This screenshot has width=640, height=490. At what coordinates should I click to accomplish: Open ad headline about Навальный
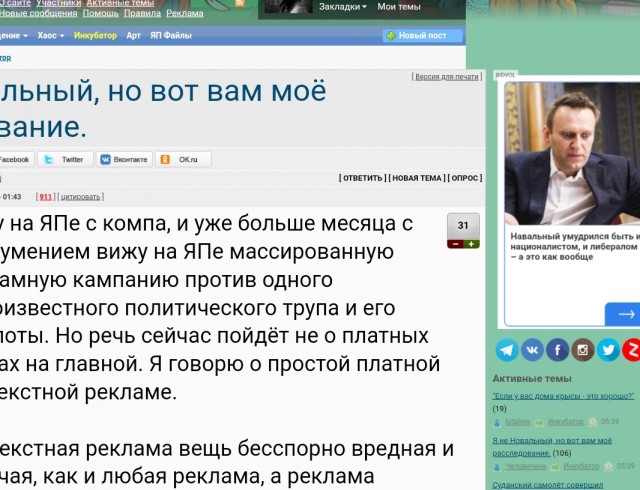click(575, 247)
